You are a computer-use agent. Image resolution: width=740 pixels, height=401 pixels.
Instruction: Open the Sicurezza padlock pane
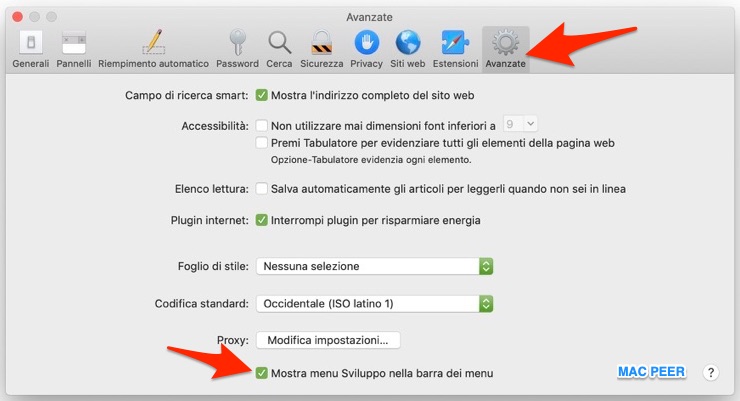(x=322, y=49)
